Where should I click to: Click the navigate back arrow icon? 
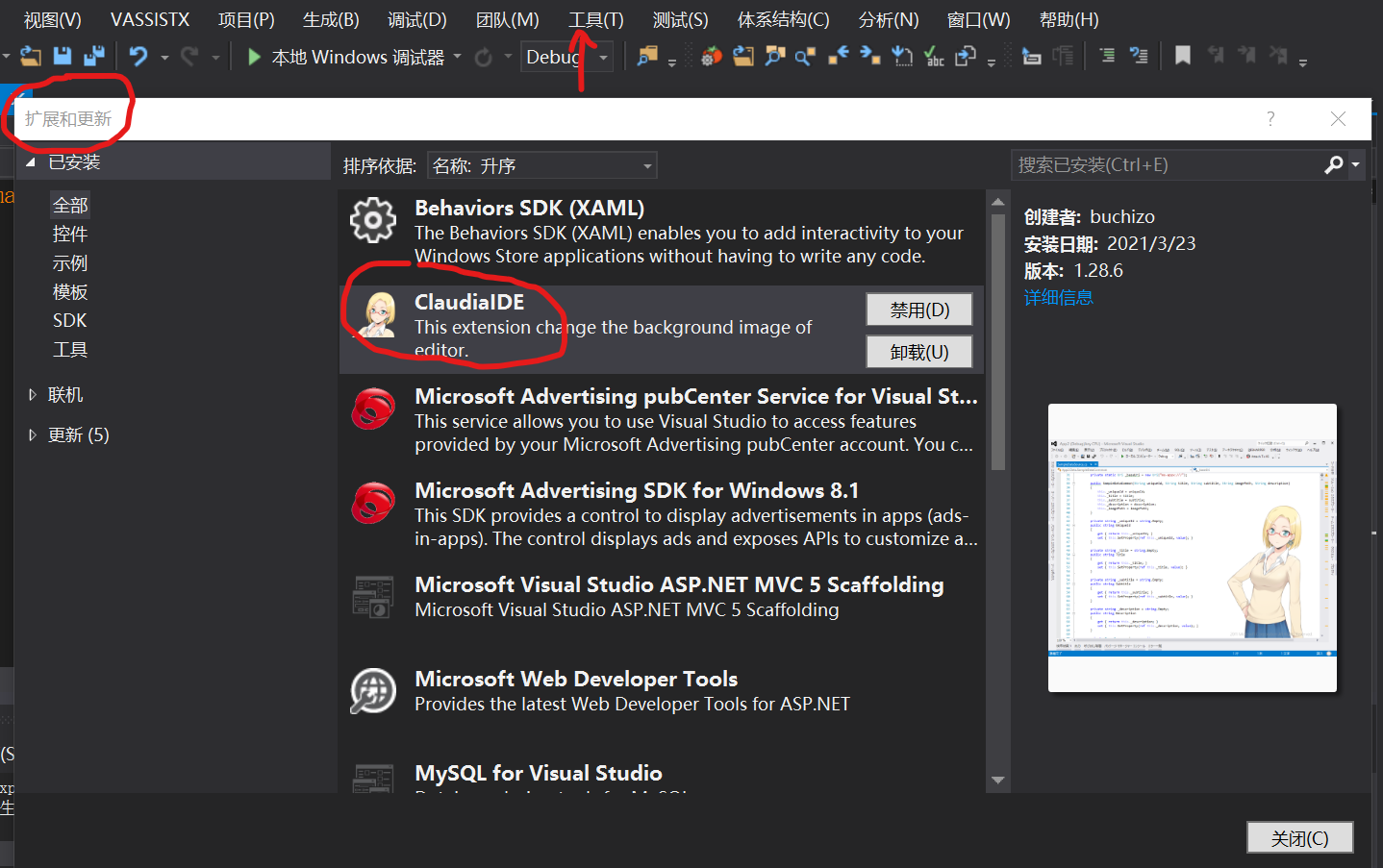coord(838,56)
